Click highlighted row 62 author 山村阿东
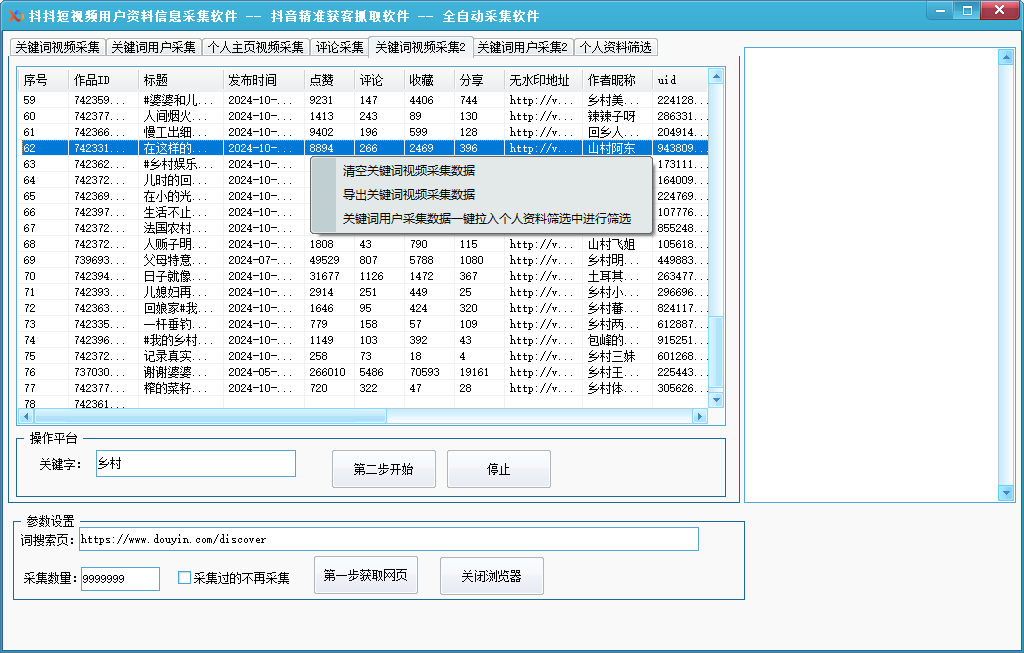 pyautogui.click(x=611, y=148)
